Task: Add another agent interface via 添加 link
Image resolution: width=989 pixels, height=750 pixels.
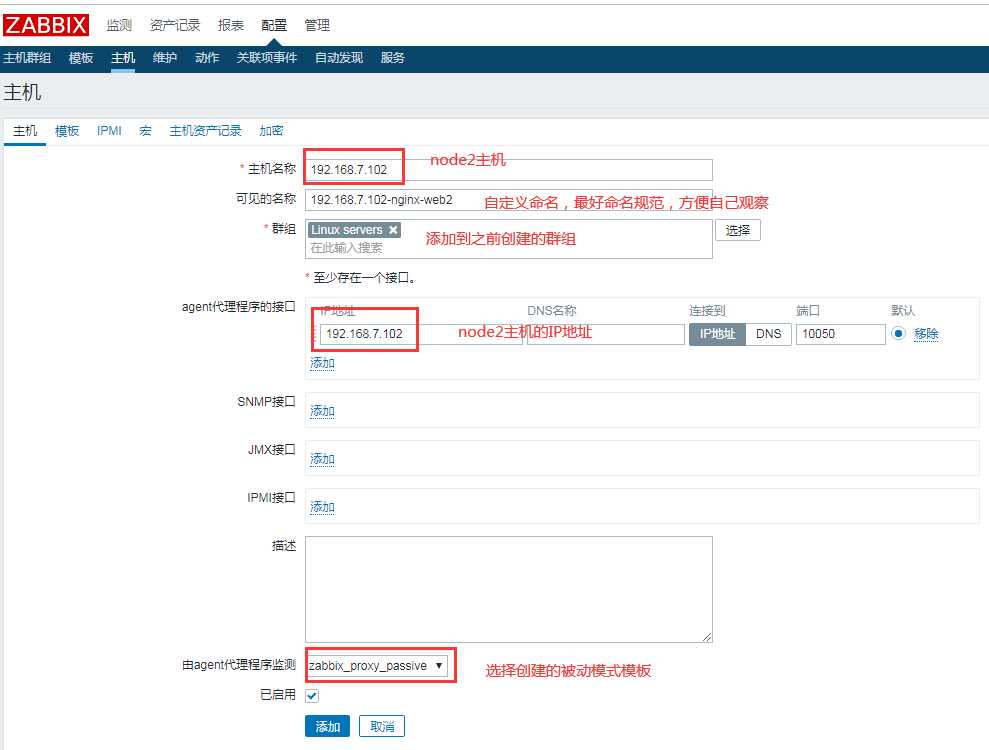Action: click(322, 363)
